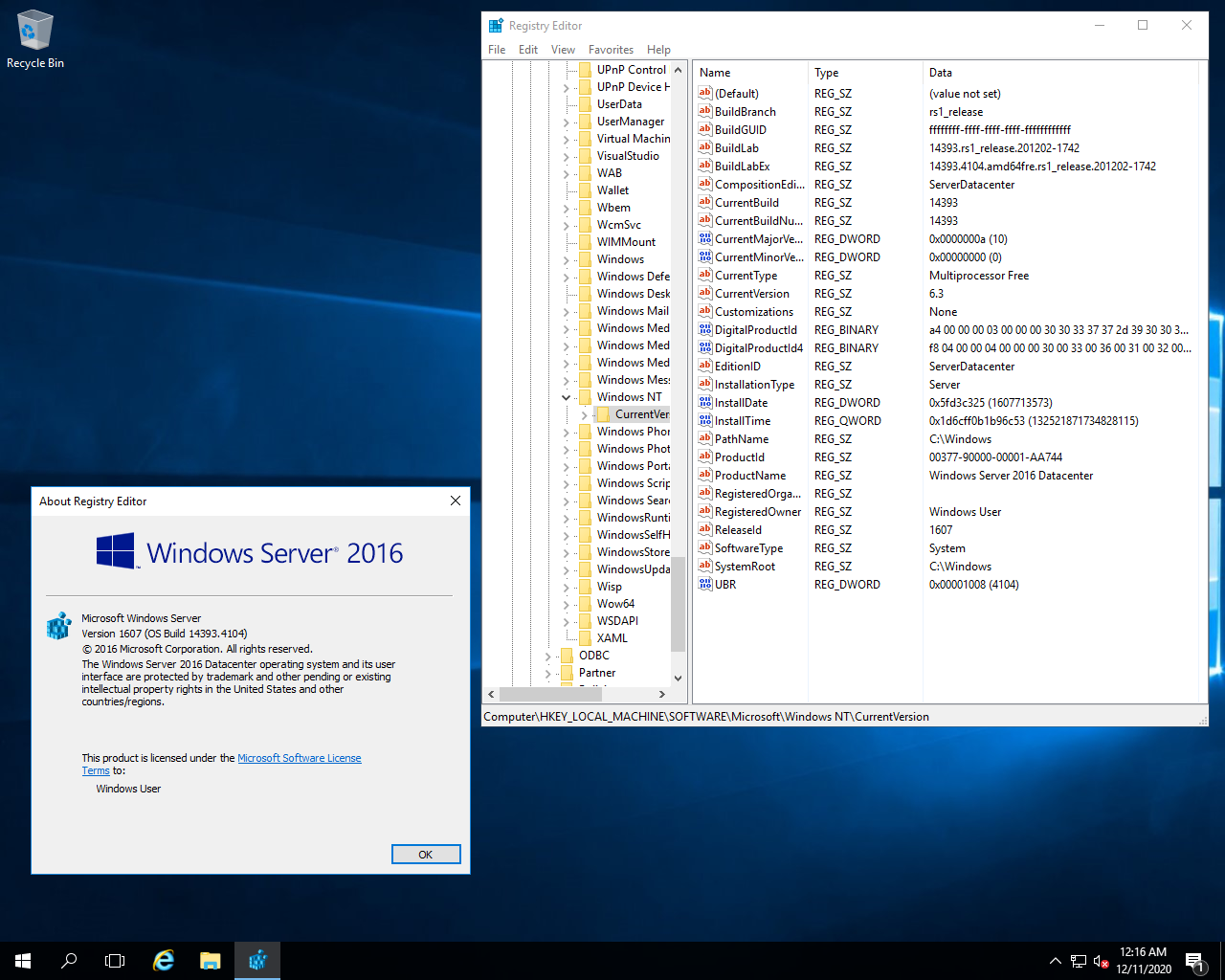The height and width of the screenshot is (980, 1225).
Task: Open the Microsoft Software License Terms link
Action: pos(299,758)
